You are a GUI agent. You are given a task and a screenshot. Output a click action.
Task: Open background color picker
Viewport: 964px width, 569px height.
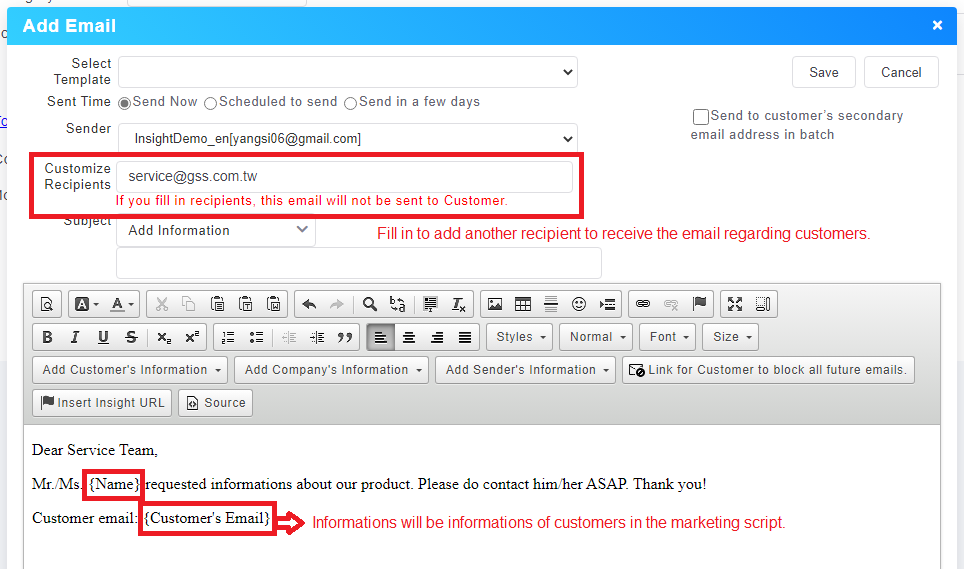click(x=86, y=304)
